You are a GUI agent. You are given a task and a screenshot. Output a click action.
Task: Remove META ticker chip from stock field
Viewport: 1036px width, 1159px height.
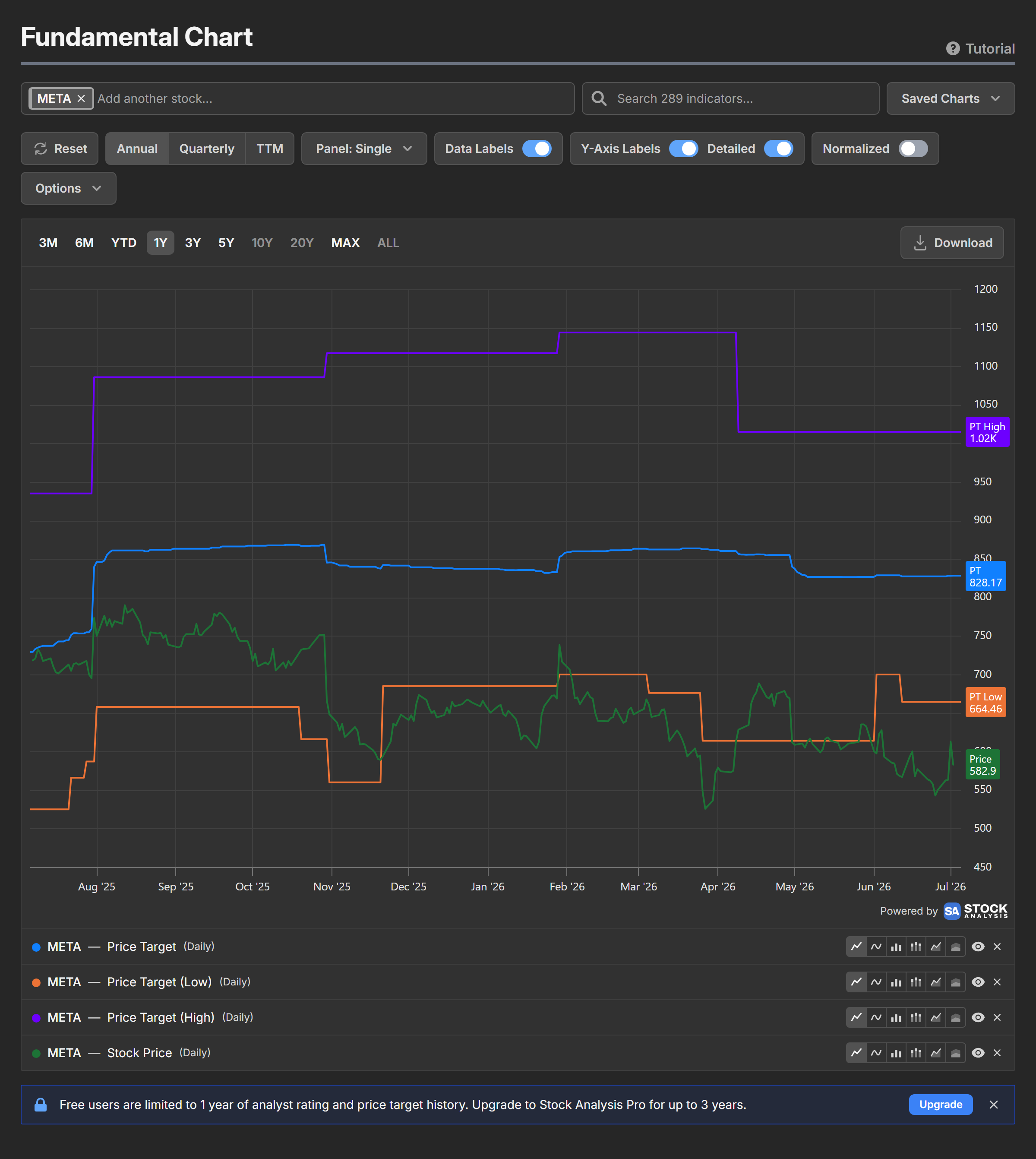pyautogui.click(x=82, y=98)
